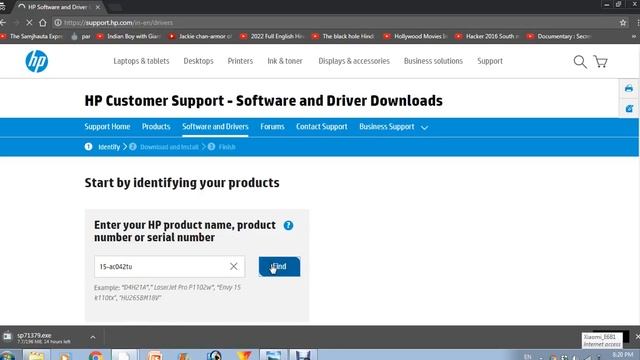This screenshot has height=360, width=640.
Task: Open the Contact Support tab
Action: point(322,127)
